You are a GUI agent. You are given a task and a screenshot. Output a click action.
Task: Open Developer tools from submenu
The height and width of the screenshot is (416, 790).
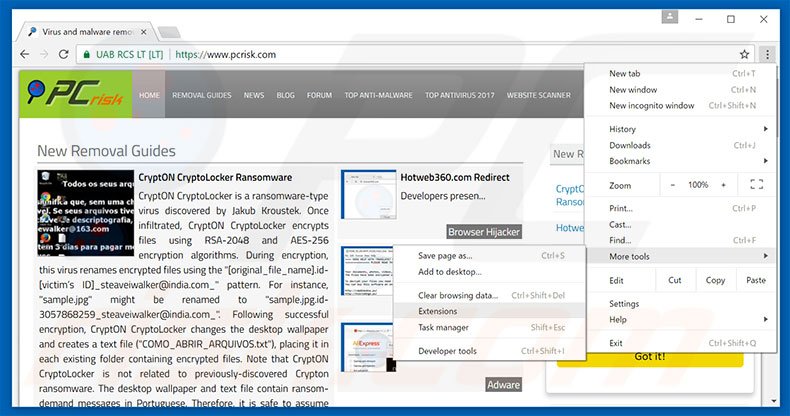pos(489,351)
